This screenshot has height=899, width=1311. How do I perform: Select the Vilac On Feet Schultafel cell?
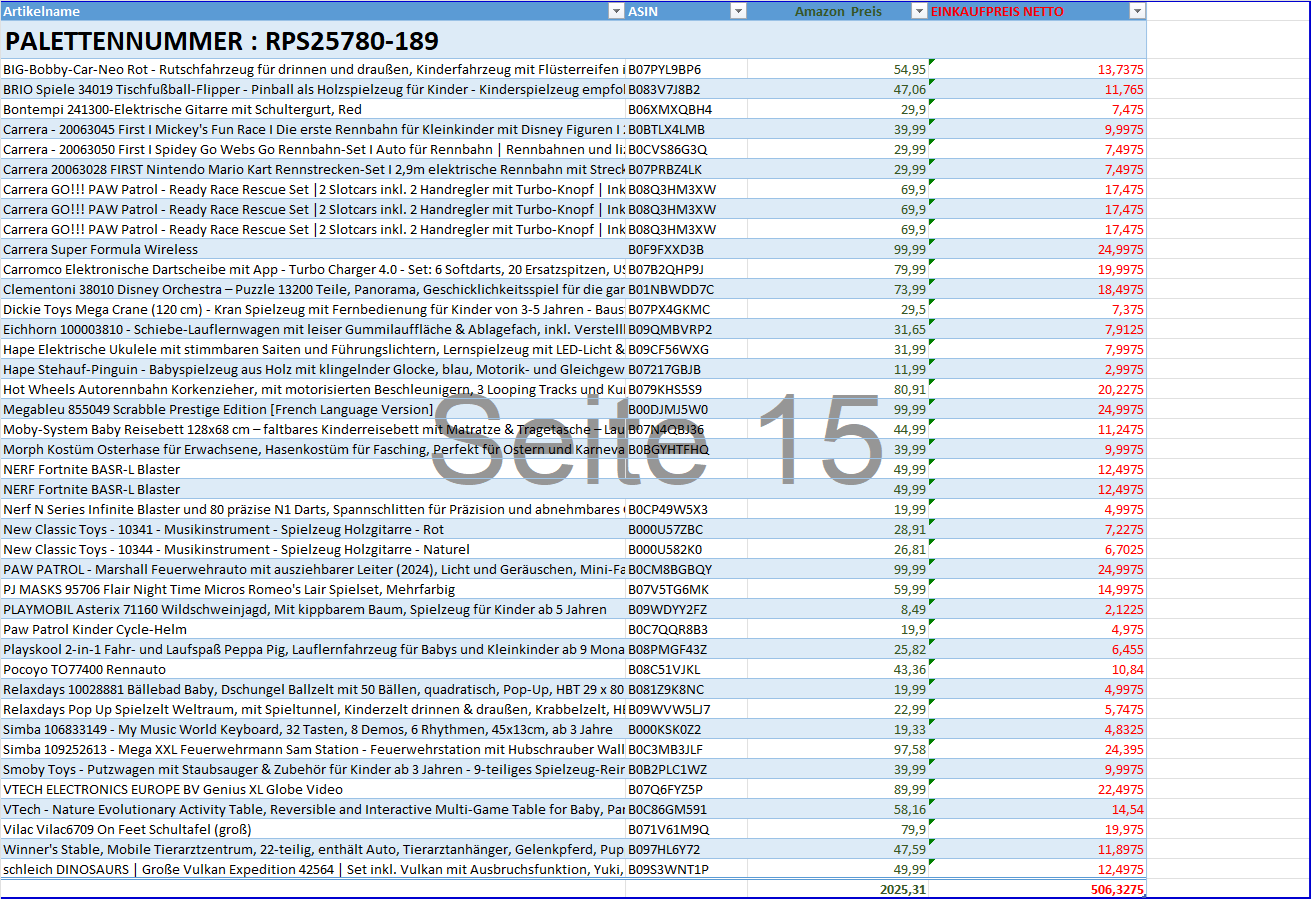point(127,829)
